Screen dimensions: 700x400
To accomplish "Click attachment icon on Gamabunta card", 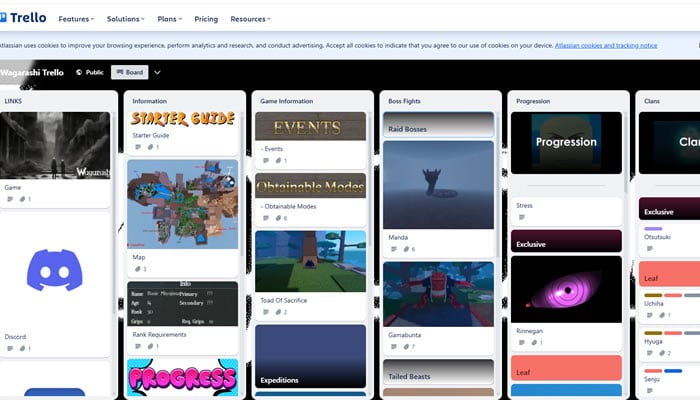I will coord(406,346).
